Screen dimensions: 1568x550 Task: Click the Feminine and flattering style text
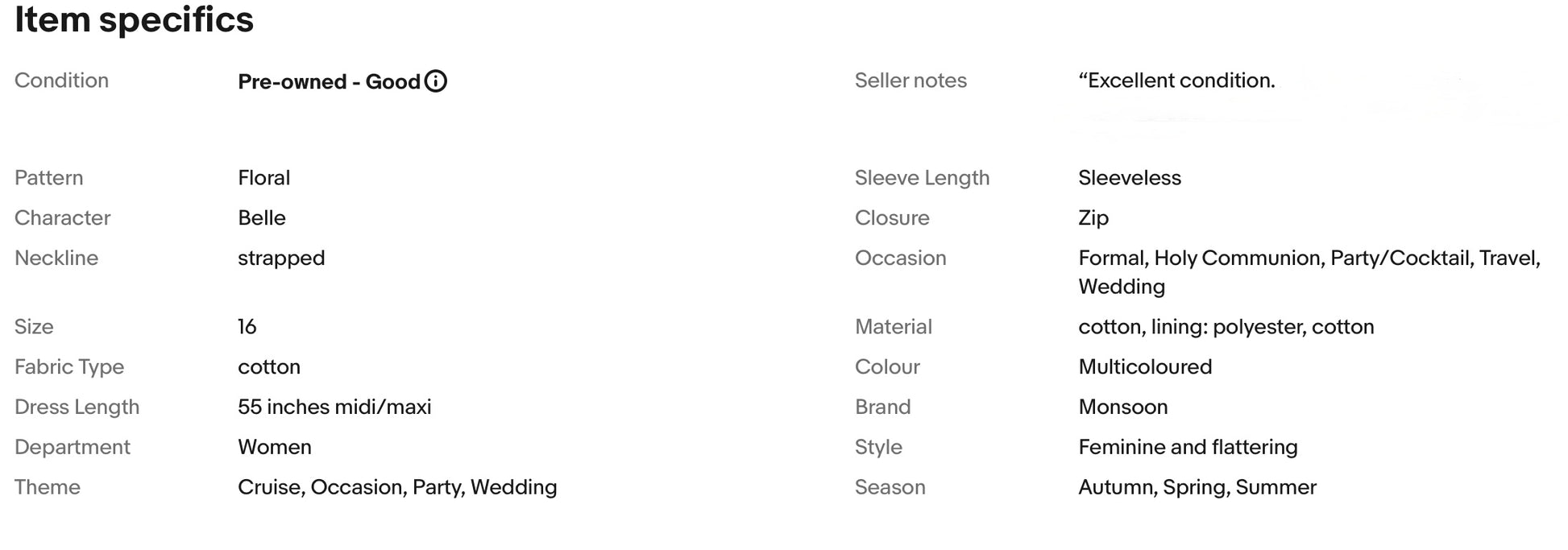1187,448
